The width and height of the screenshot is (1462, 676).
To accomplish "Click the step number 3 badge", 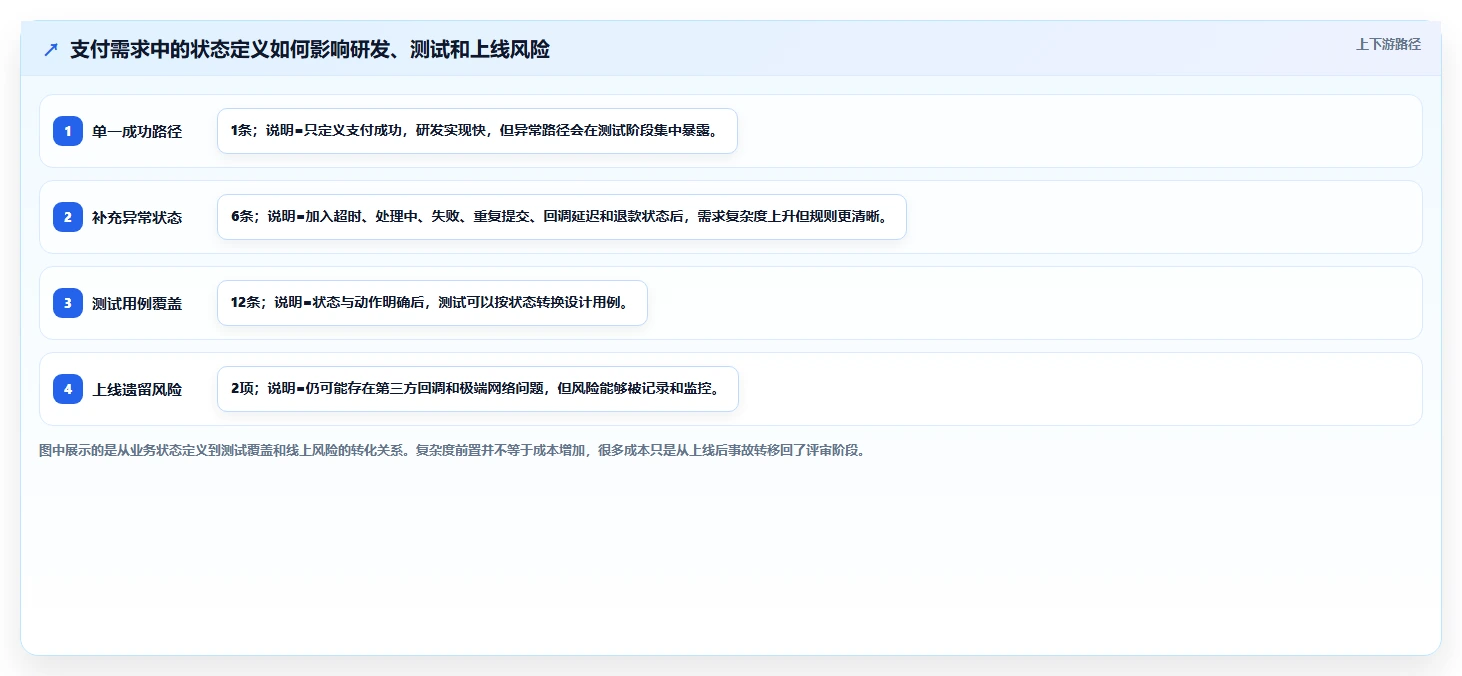I will tap(68, 303).
